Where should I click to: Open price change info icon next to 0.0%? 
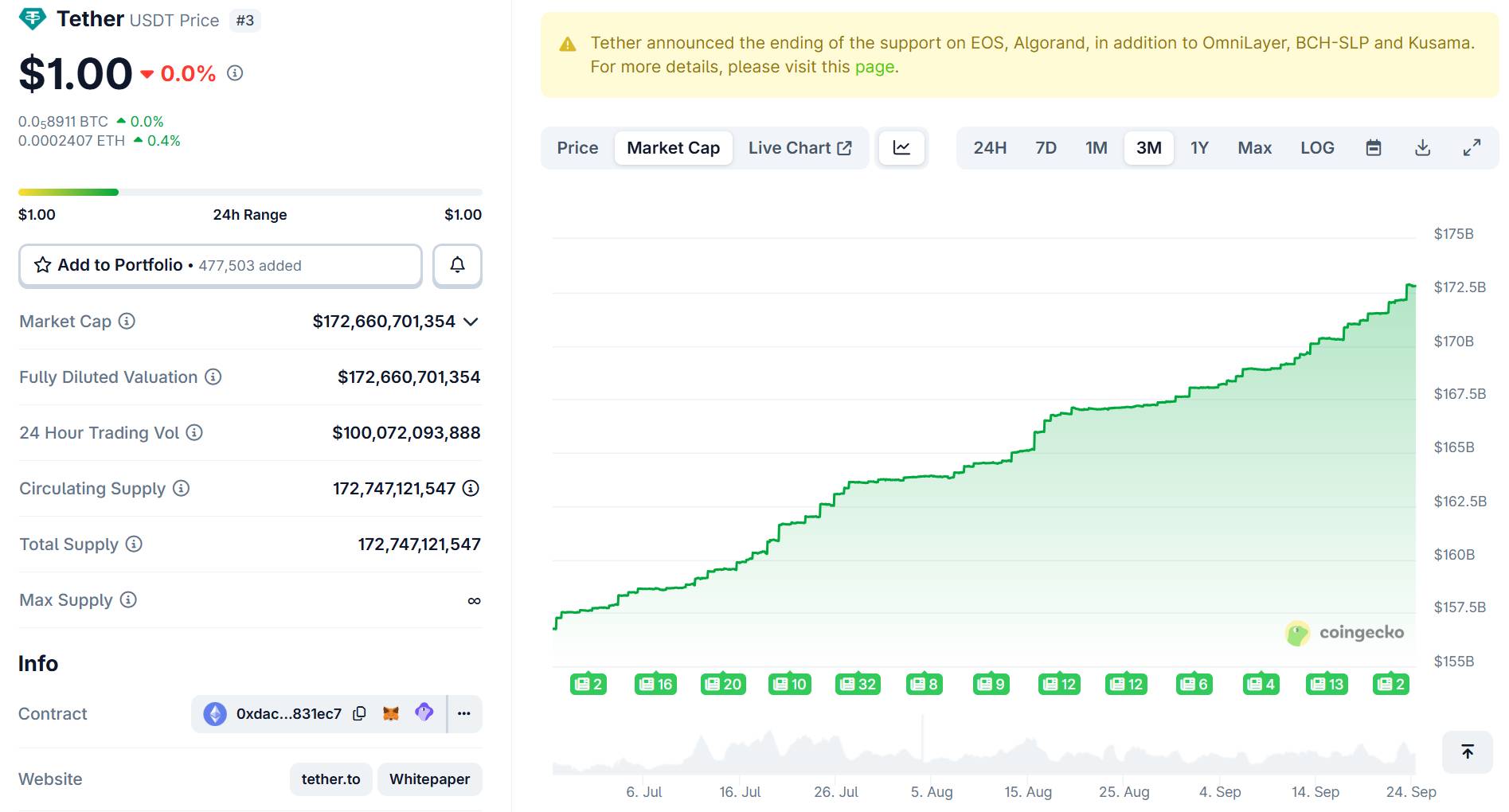235,73
